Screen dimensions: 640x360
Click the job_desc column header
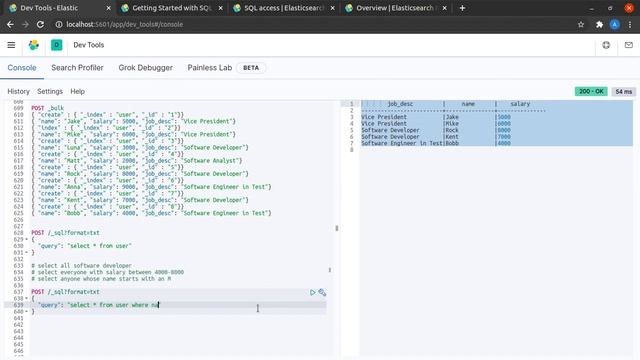pos(400,104)
